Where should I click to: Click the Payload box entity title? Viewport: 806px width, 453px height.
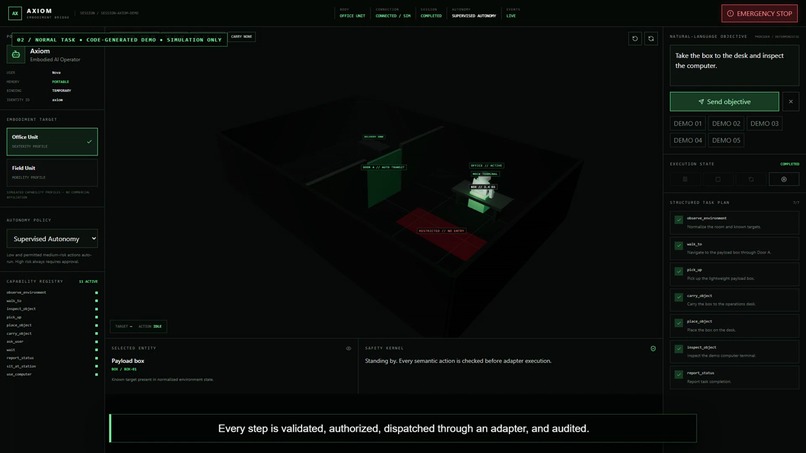pyautogui.click(x=127, y=361)
